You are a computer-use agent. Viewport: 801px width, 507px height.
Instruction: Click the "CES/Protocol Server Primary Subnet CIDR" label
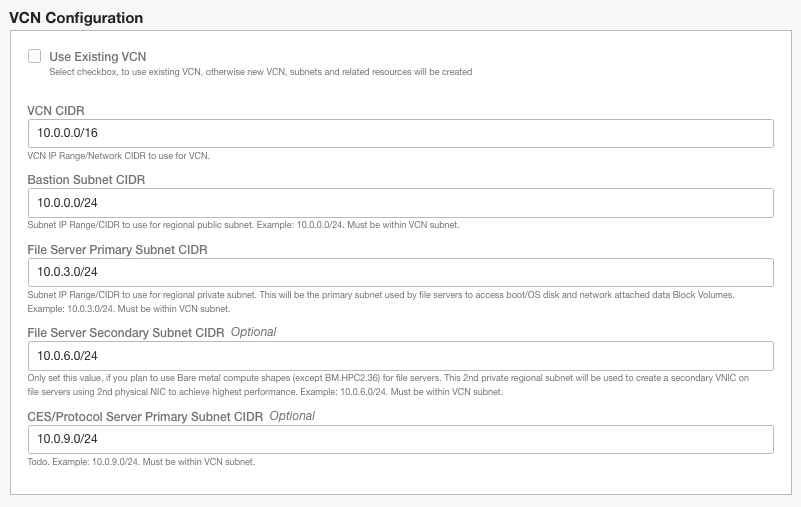tap(145, 416)
